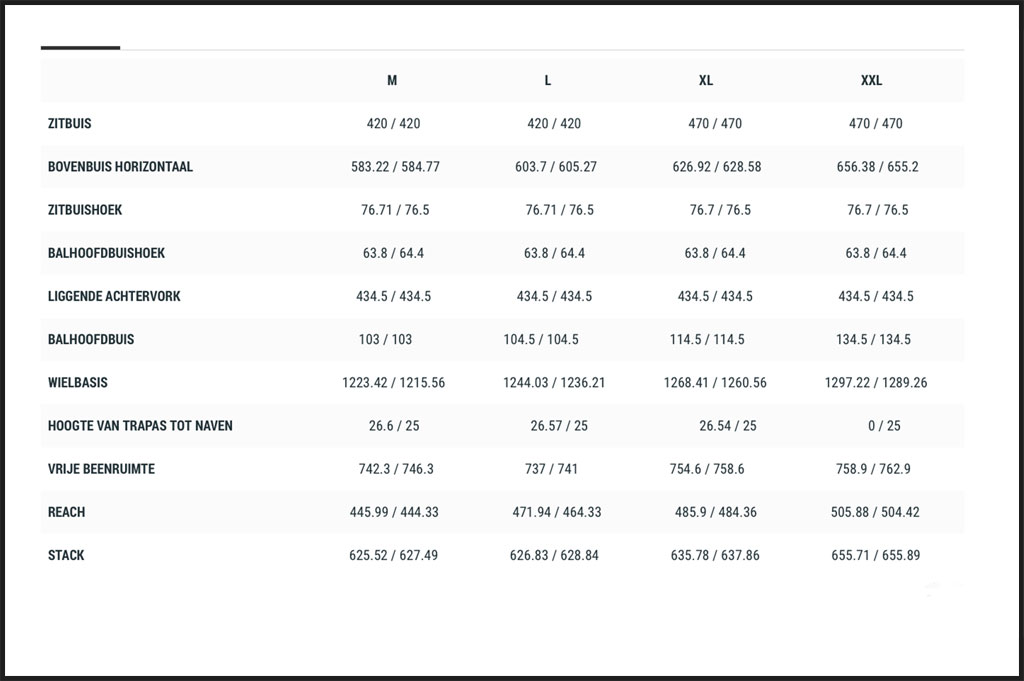Click the XL size column header

tap(706, 80)
